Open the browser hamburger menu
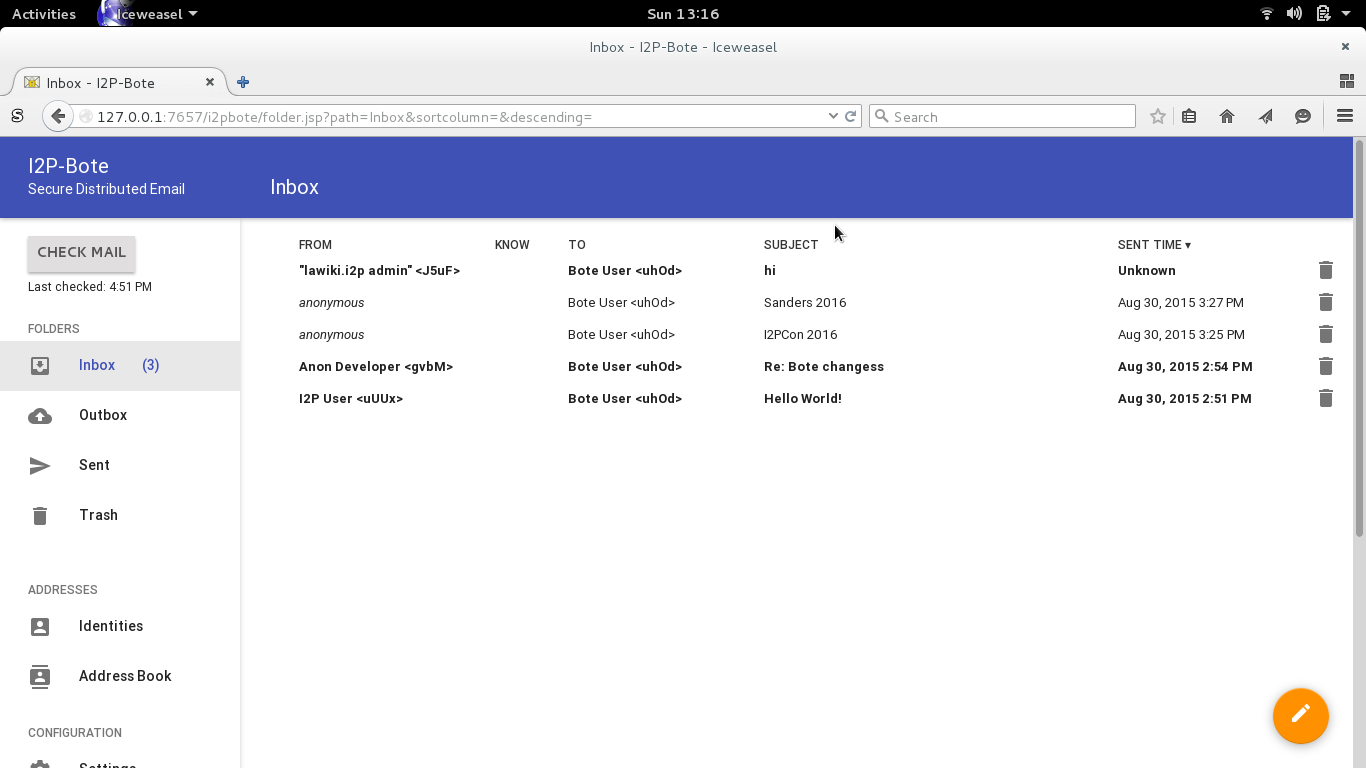The image size is (1366, 768). (1344, 116)
